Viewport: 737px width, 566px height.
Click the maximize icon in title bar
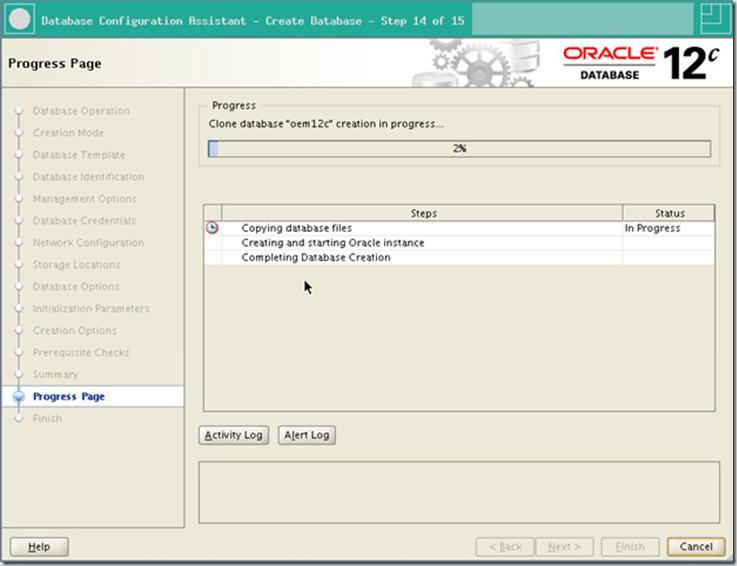click(715, 19)
